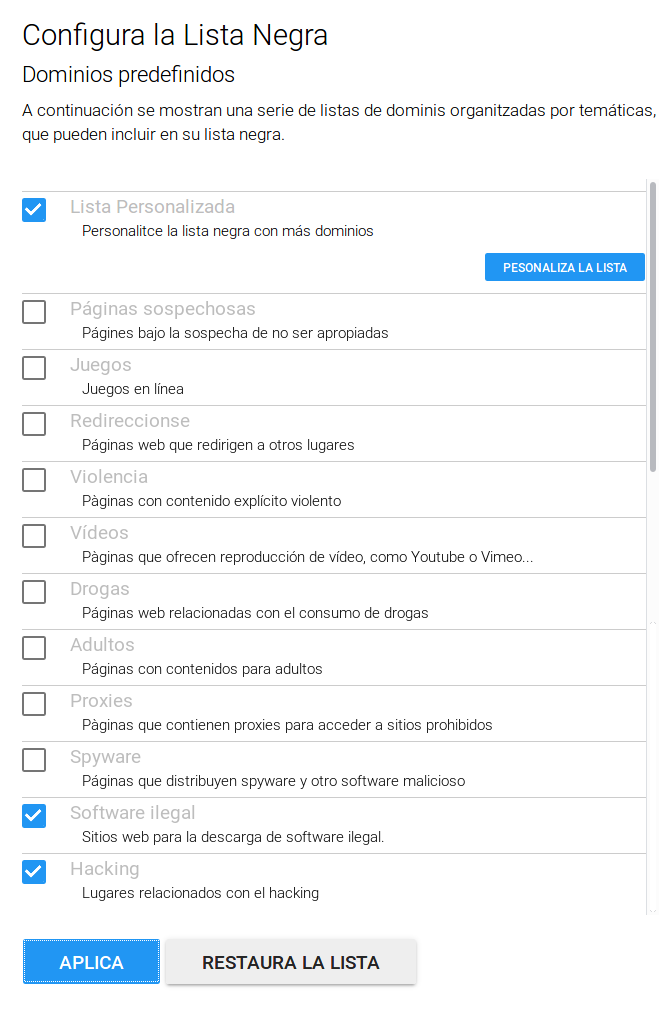The height and width of the screenshot is (1014, 659).
Task: Click the Software ilegal list title
Action: (x=132, y=813)
